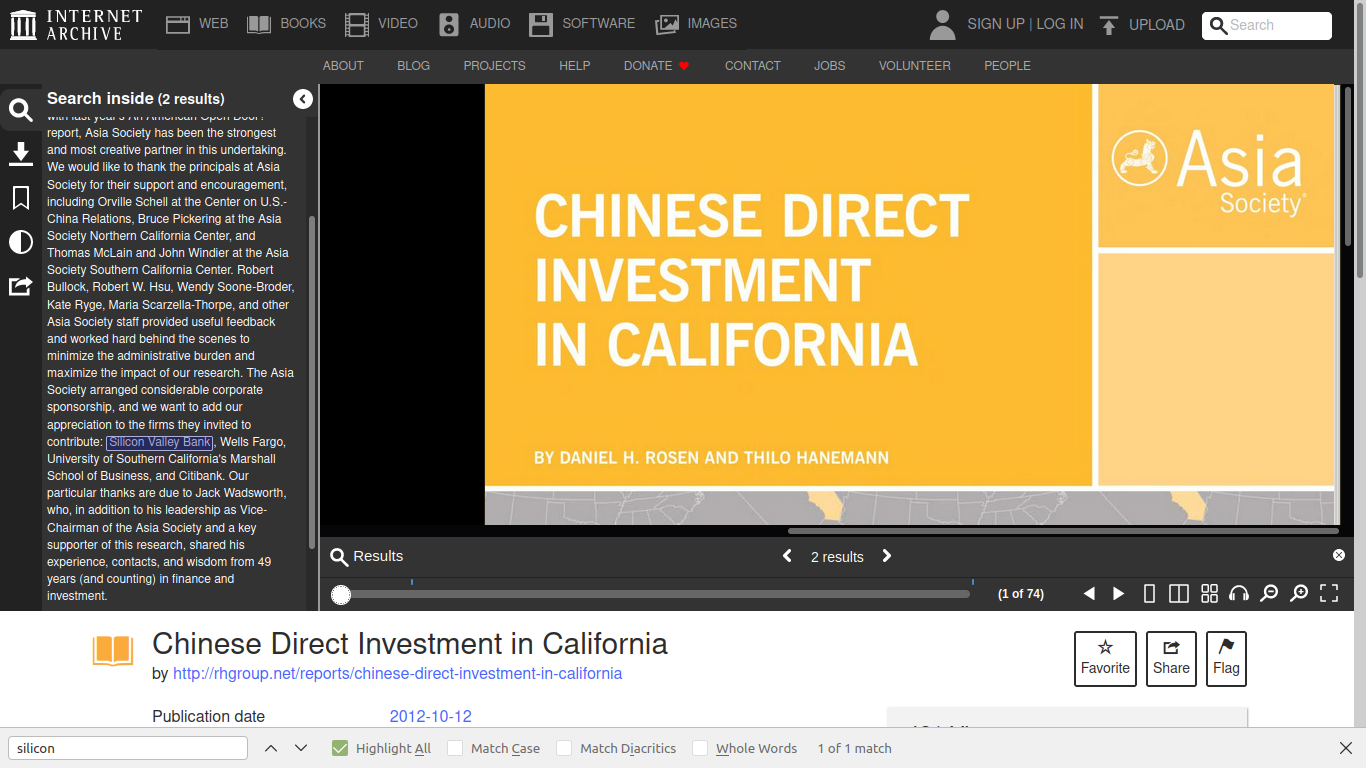Click the Log In link
Image resolution: width=1366 pixels, height=768 pixels.
click(1060, 24)
